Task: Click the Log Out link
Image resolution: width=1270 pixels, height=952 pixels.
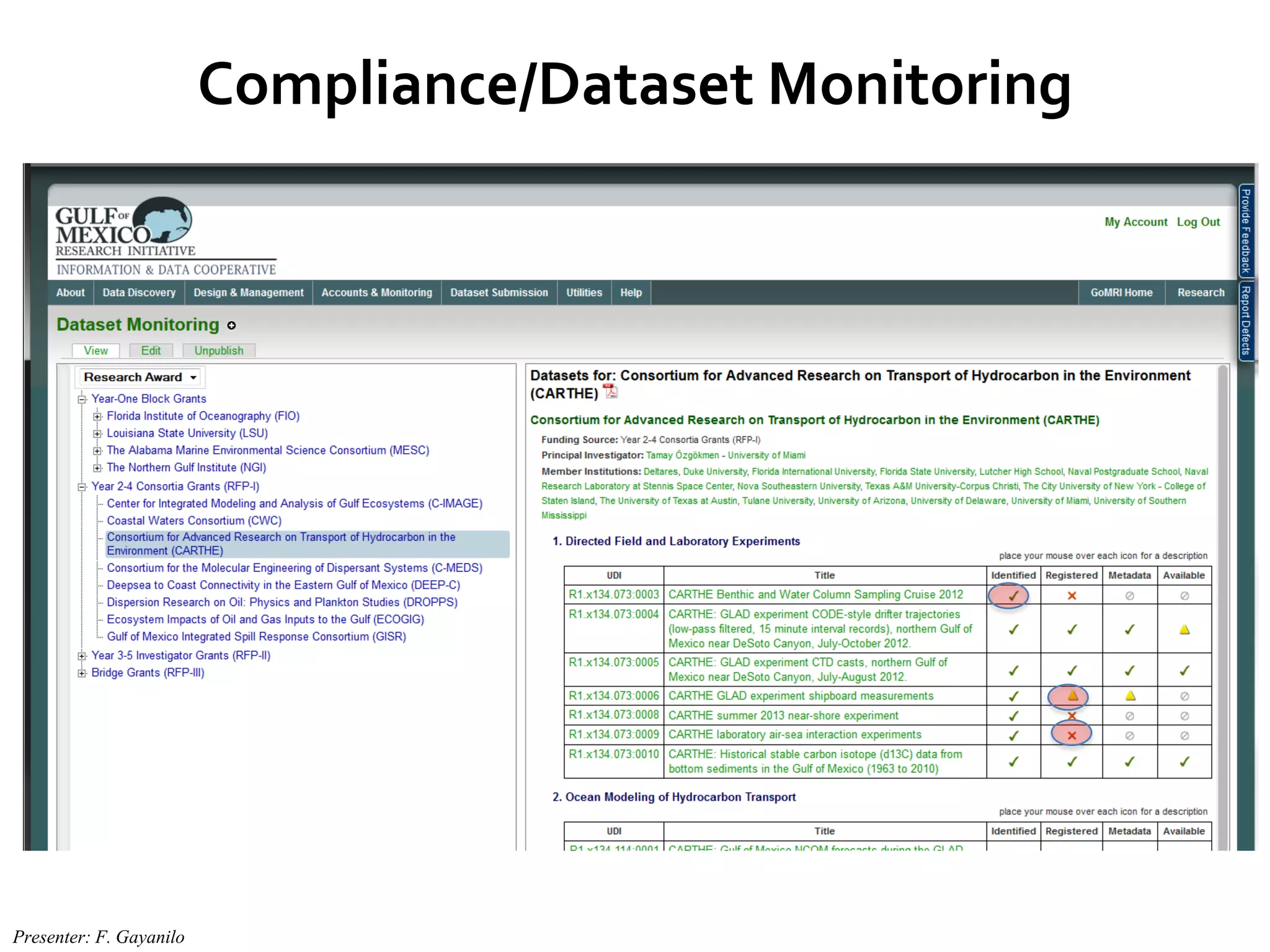Action: click(1199, 222)
